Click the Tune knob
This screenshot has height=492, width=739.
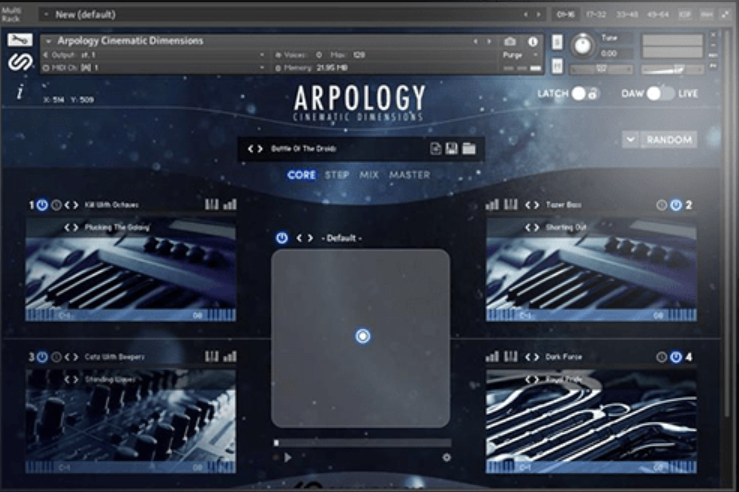pyautogui.click(x=583, y=46)
